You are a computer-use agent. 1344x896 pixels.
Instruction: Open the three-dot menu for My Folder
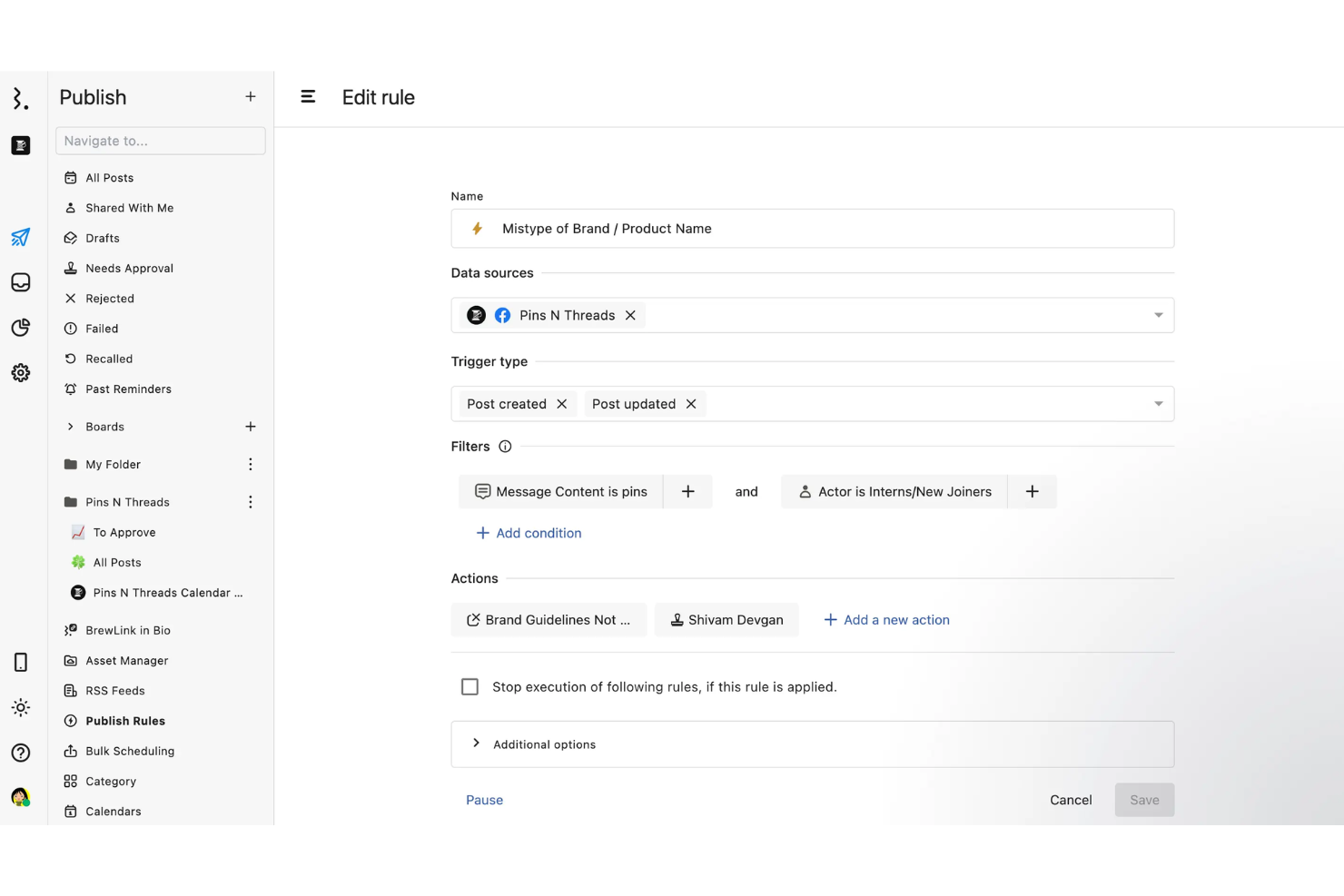251,464
